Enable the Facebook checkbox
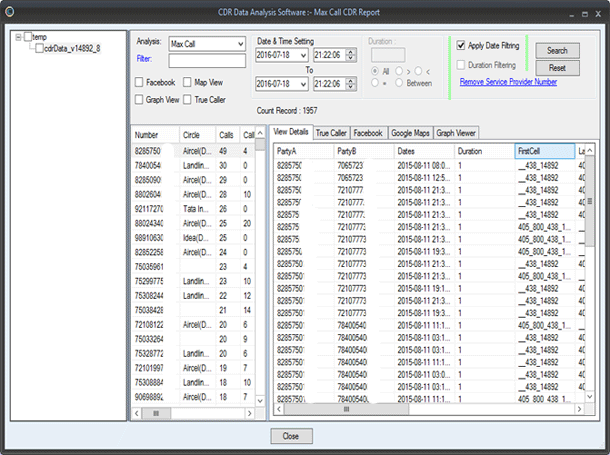 click(x=139, y=82)
